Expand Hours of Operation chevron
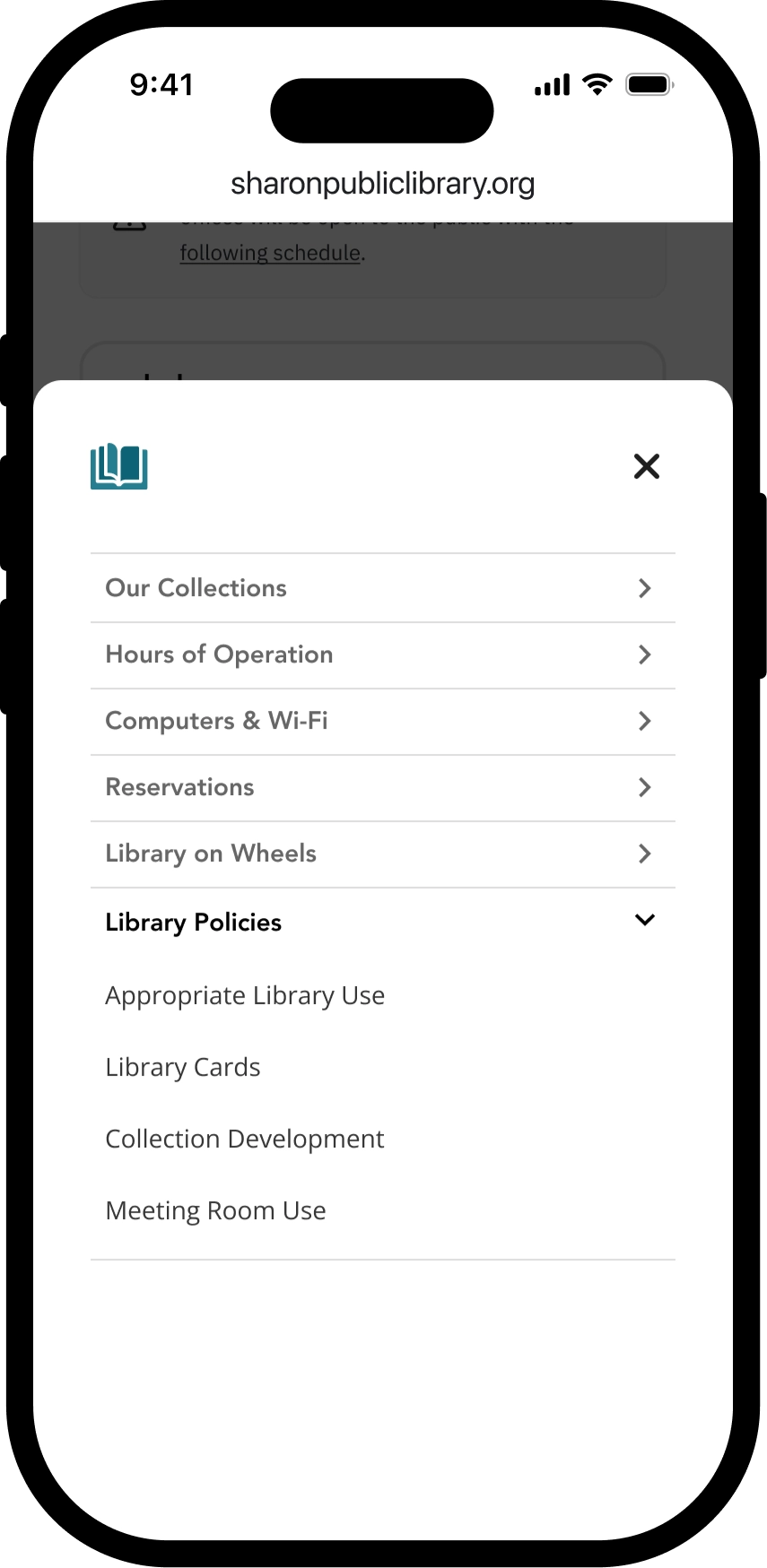The height and width of the screenshot is (1568, 767). (644, 654)
